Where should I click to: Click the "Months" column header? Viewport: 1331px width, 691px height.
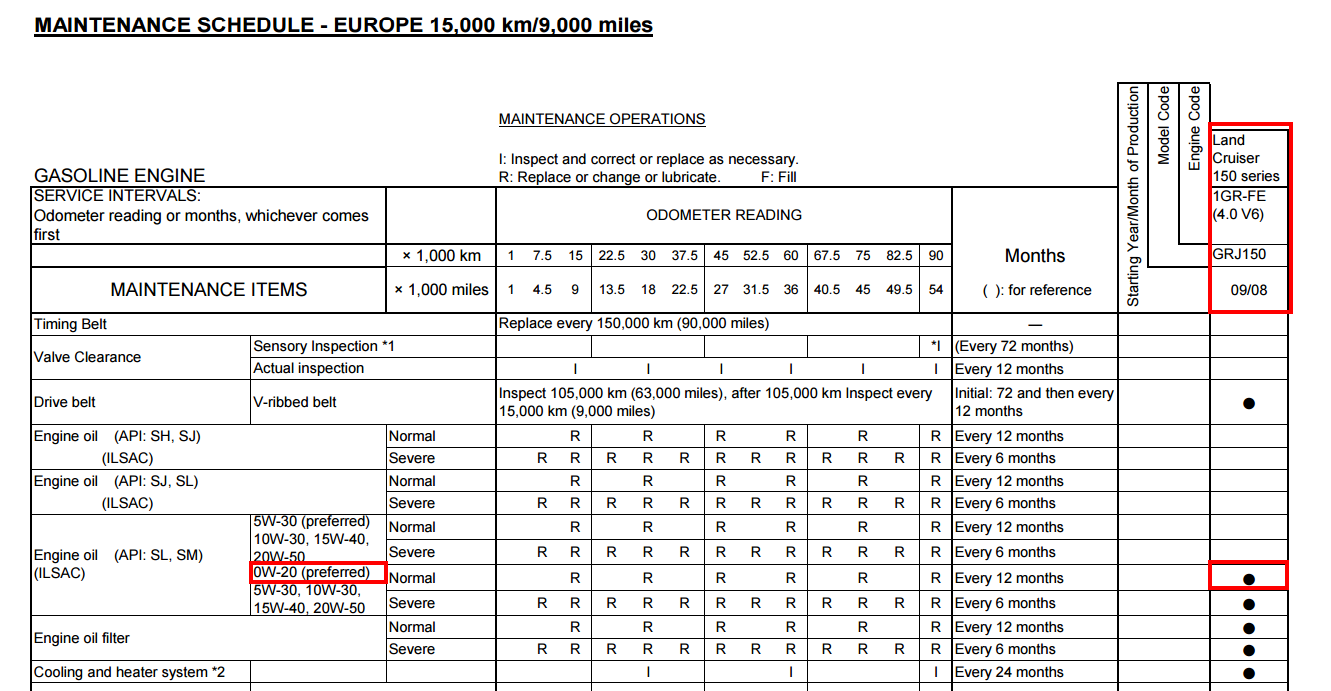click(x=1035, y=256)
